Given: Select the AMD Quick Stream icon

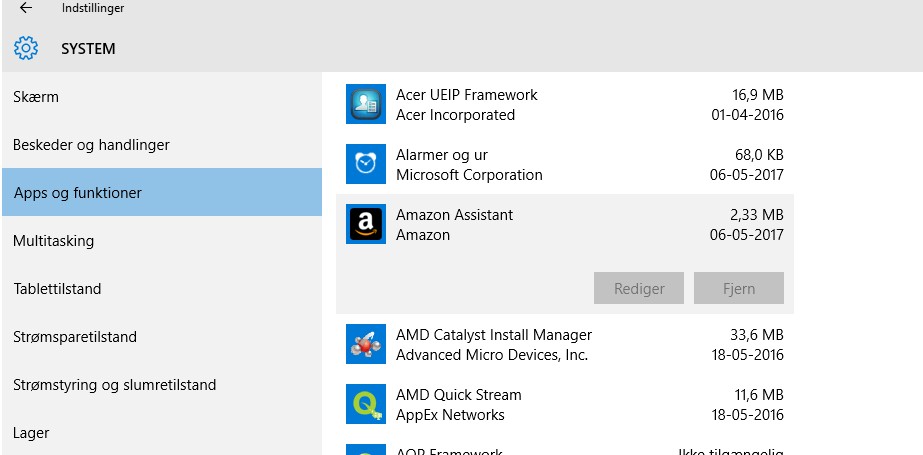Looking at the screenshot, I should (366, 404).
